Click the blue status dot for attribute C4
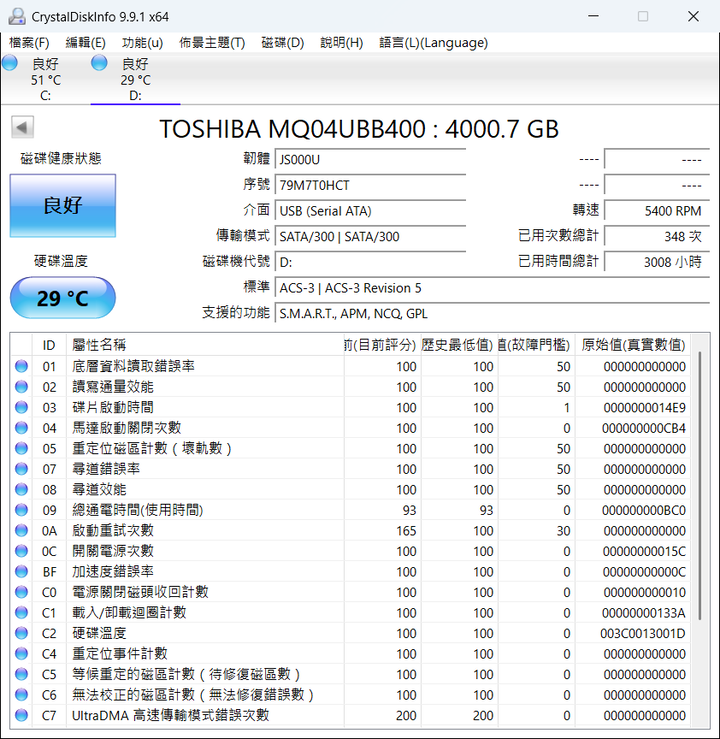720x739 pixels. pos(21,653)
